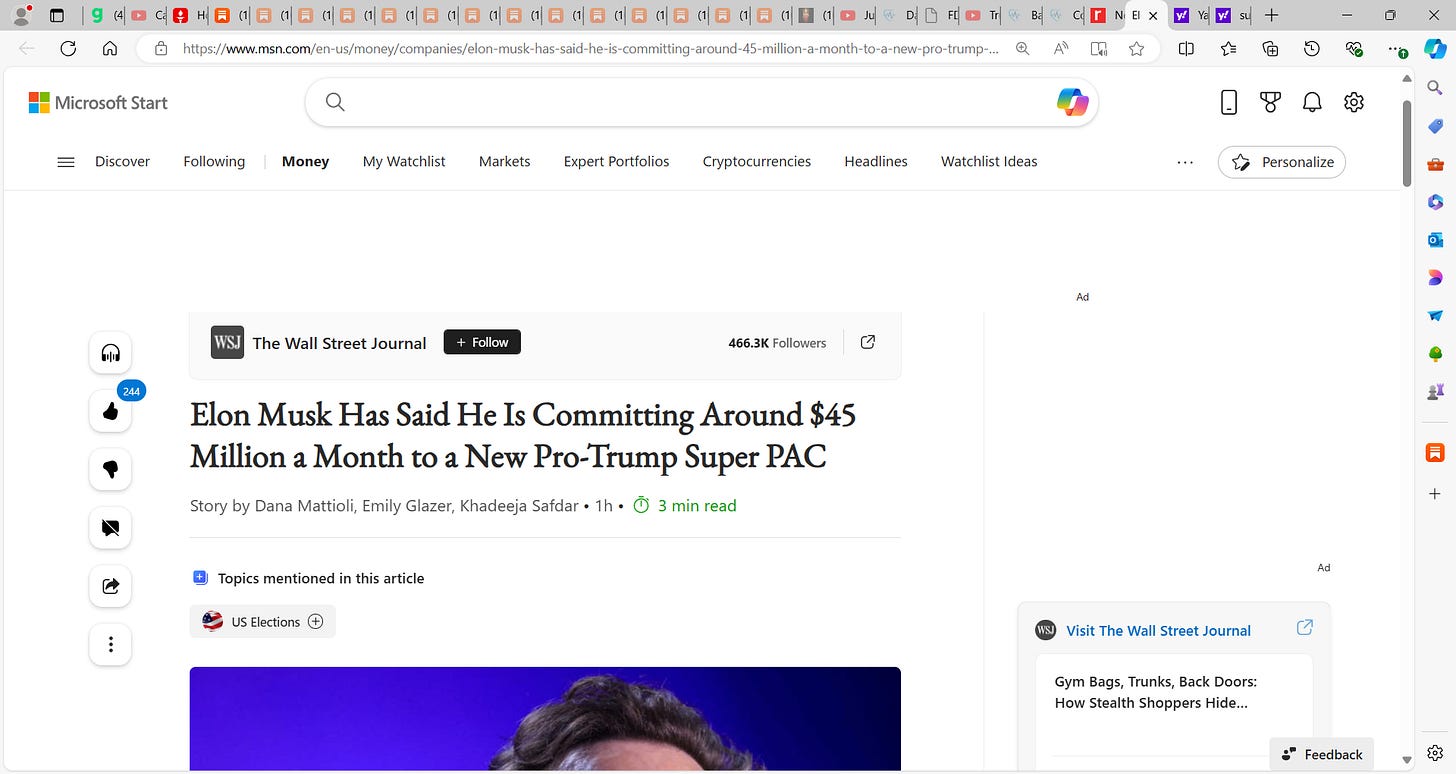The width and height of the screenshot is (1456, 774).
Task: Open sidebar paper plane Drop icon
Action: pos(1435,316)
